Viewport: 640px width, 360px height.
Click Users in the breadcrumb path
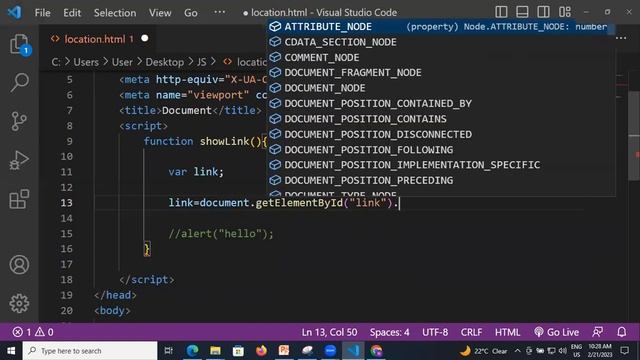pos(86,62)
